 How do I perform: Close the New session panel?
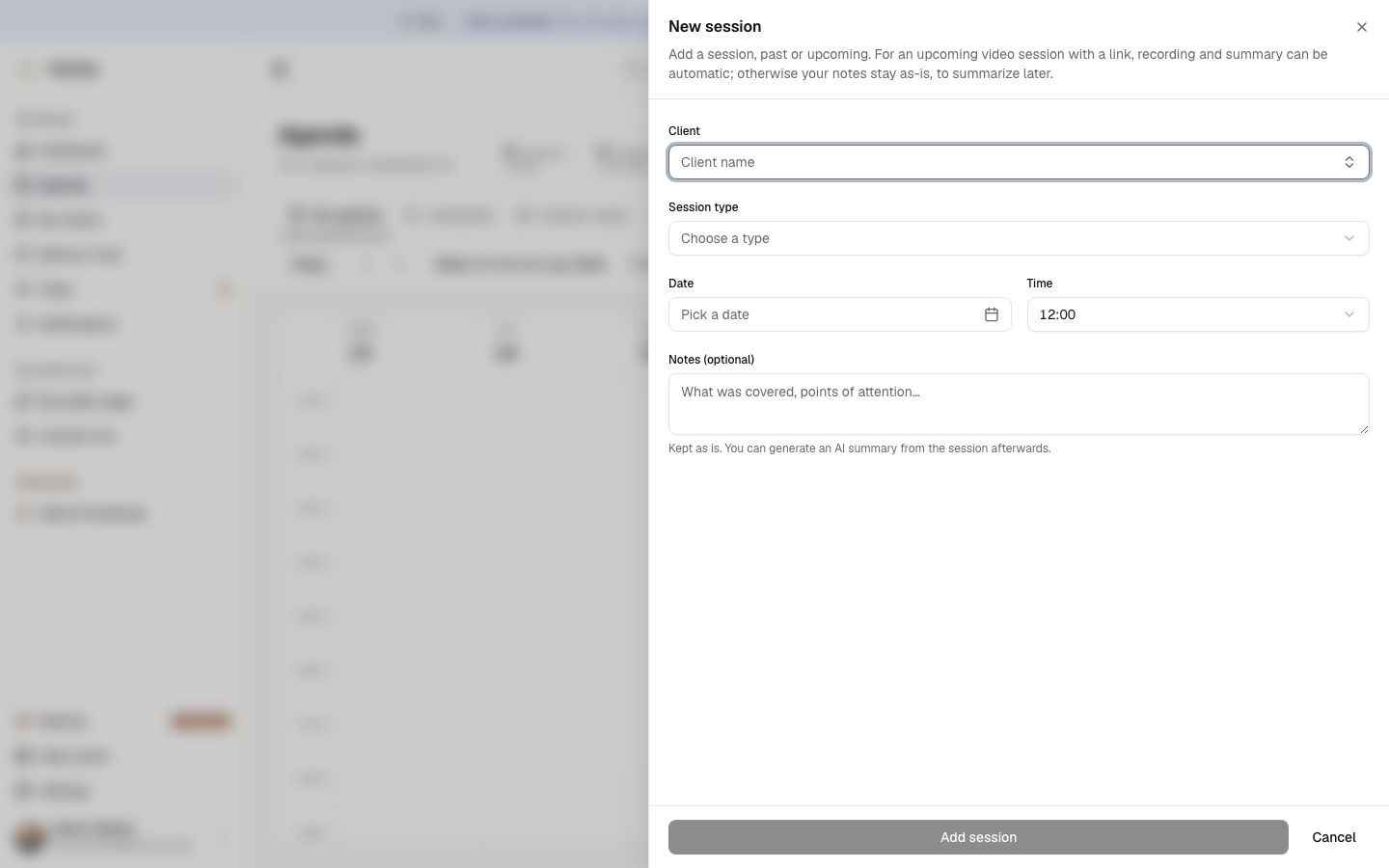1361,27
